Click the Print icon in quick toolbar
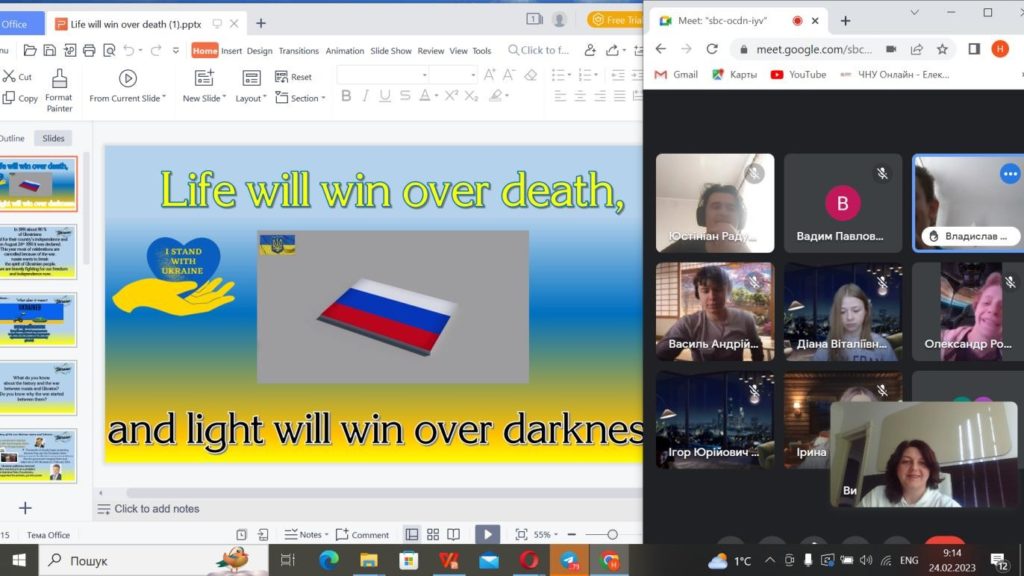Image resolution: width=1024 pixels, height=576 pixels. (x=89, y=50)
